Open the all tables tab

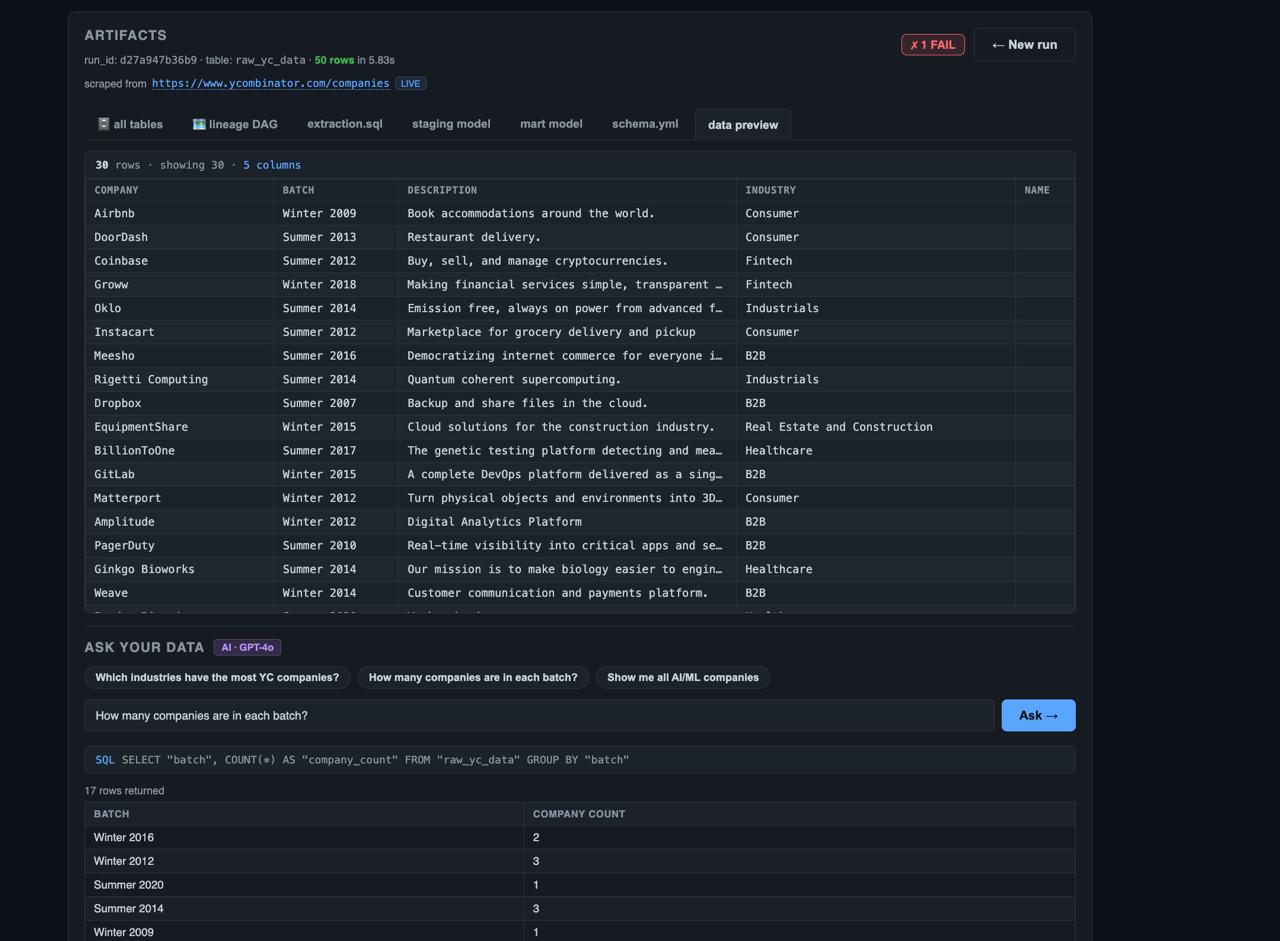pyautogui.click(x=130, y=124)
